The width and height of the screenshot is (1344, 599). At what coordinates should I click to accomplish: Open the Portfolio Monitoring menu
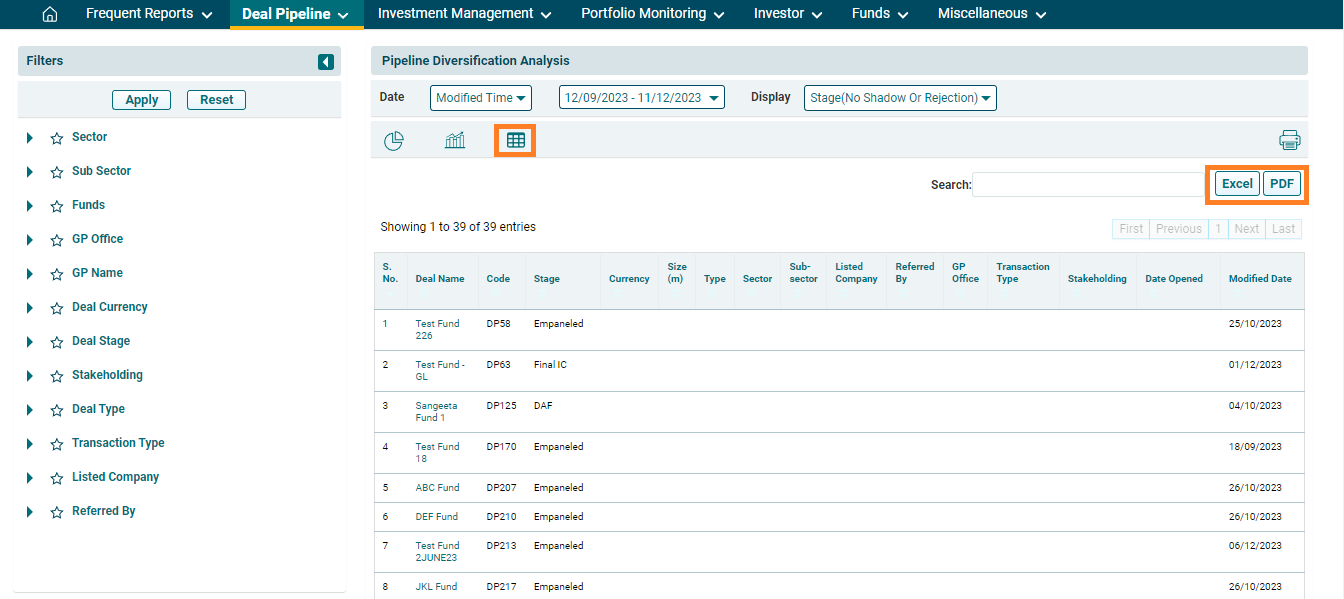click(654, 14)
